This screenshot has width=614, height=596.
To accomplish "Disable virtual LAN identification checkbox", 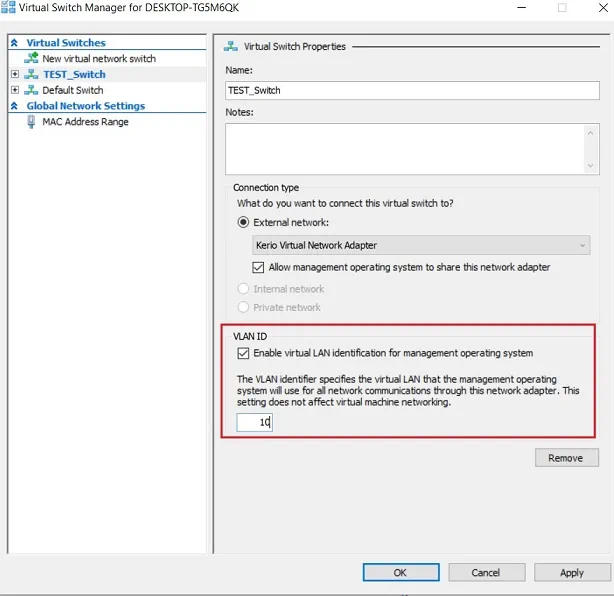I will [242, 353].
